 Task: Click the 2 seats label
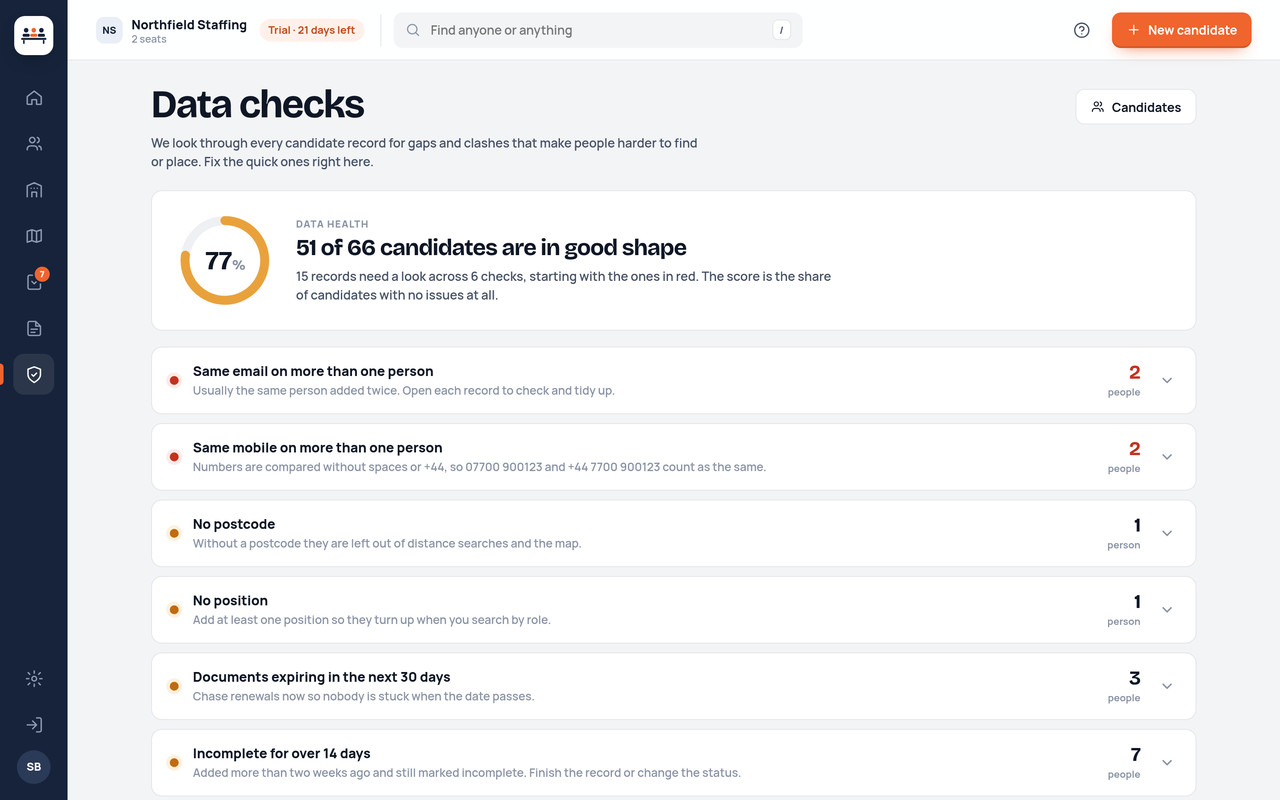pos(149,40)
